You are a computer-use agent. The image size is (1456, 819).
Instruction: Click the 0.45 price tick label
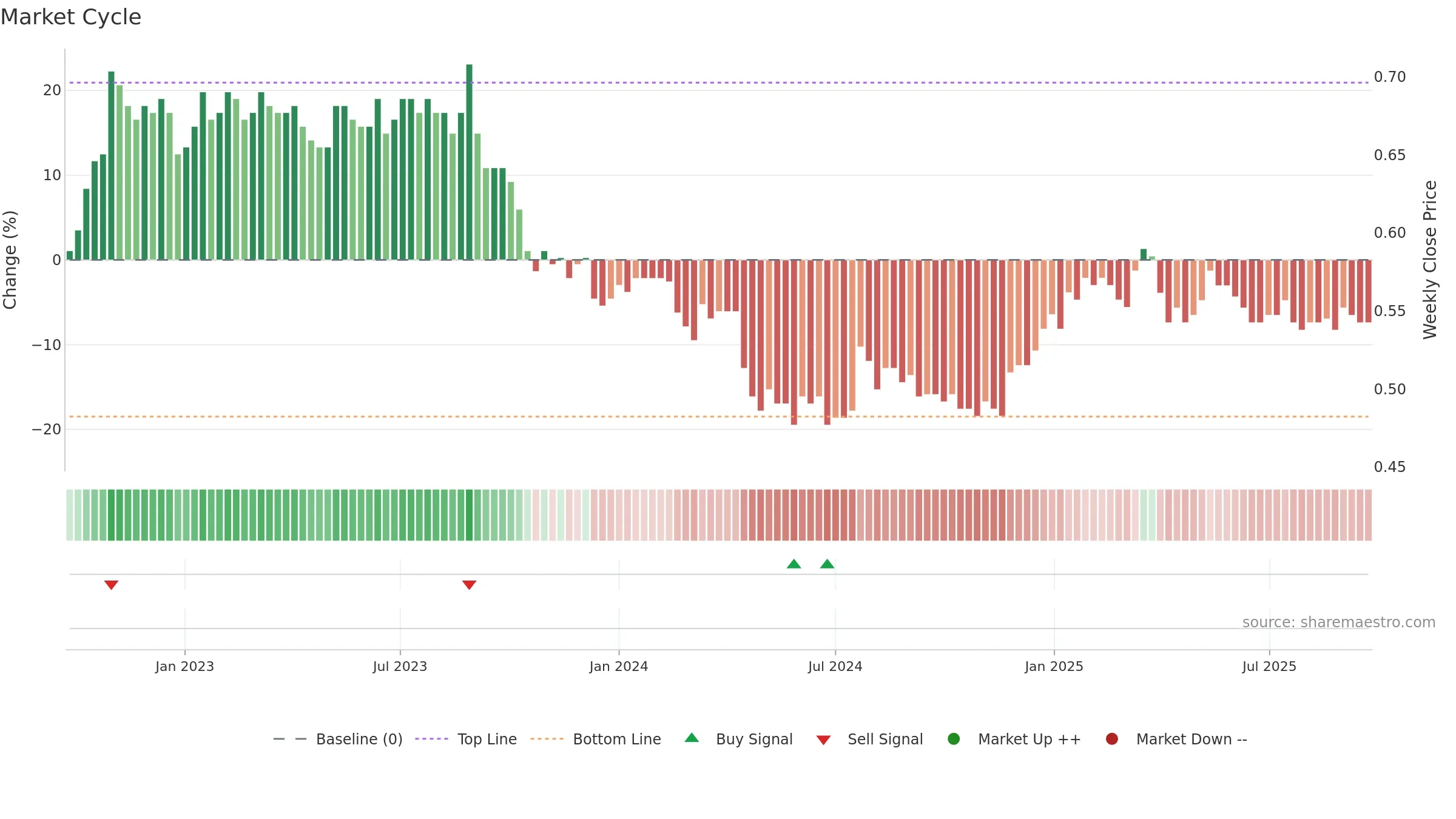tap(1390, 467)
